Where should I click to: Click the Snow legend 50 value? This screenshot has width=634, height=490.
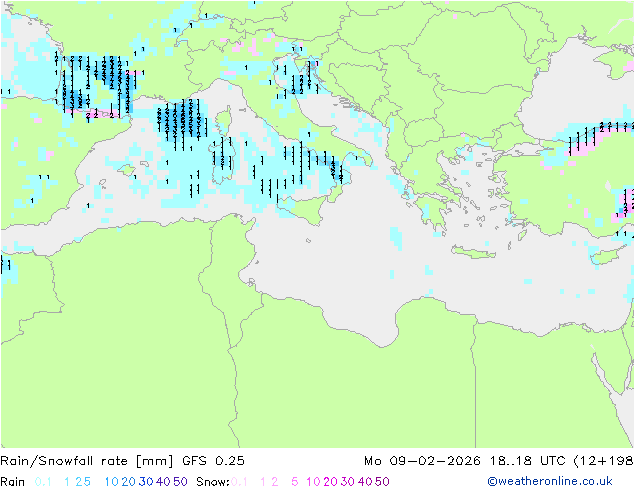click(x=383, y=482)
